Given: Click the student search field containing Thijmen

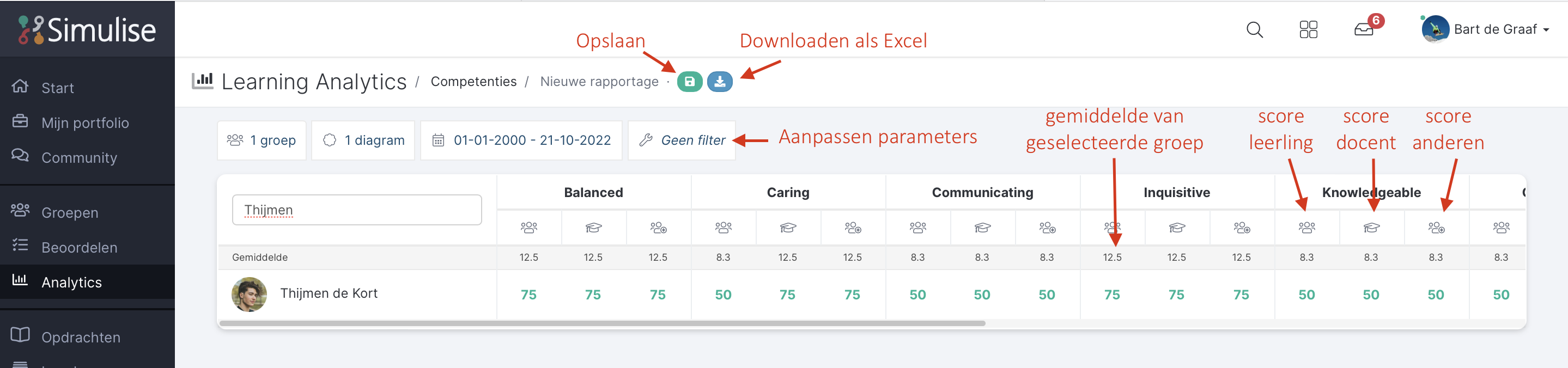Looking at the screenshot, I should pos(357,210).
